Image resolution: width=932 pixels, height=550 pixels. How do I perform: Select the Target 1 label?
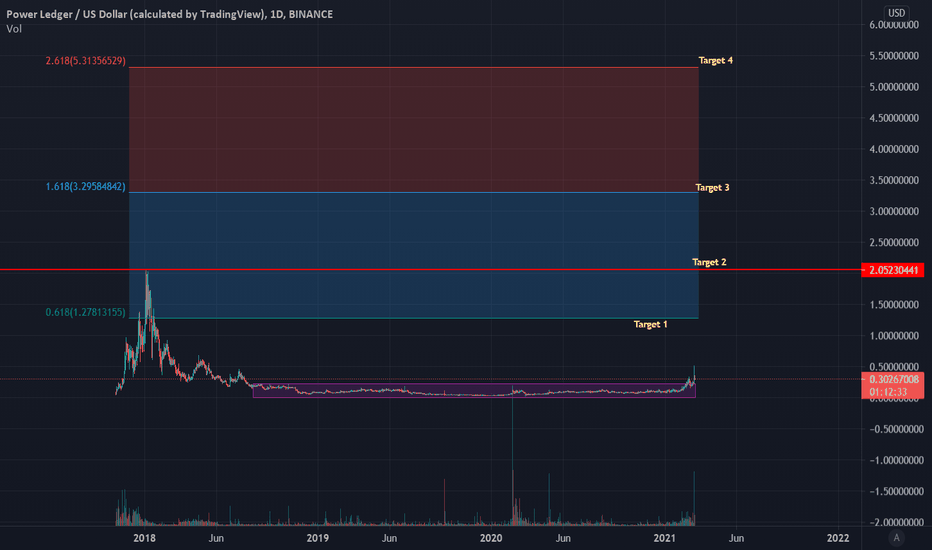650,325
